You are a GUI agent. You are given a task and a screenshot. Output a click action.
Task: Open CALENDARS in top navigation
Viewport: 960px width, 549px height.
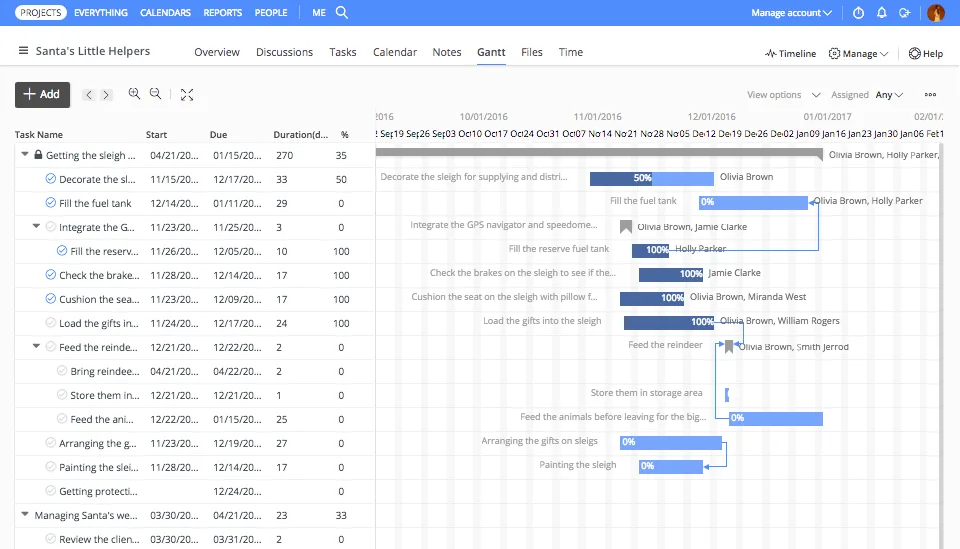point(165,12)
